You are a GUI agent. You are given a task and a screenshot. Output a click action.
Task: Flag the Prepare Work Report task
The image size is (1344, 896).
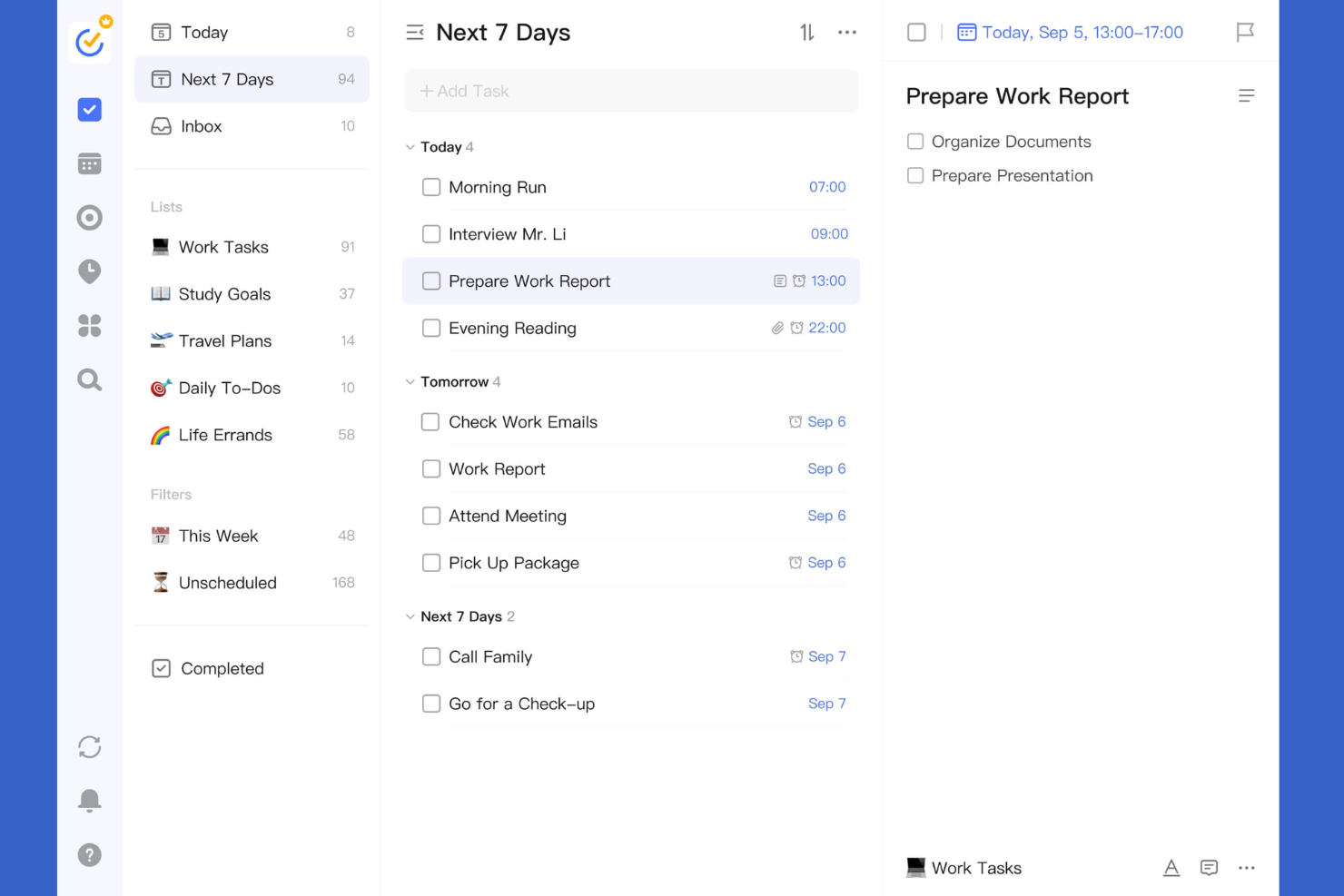click(x=1245, y=32)
